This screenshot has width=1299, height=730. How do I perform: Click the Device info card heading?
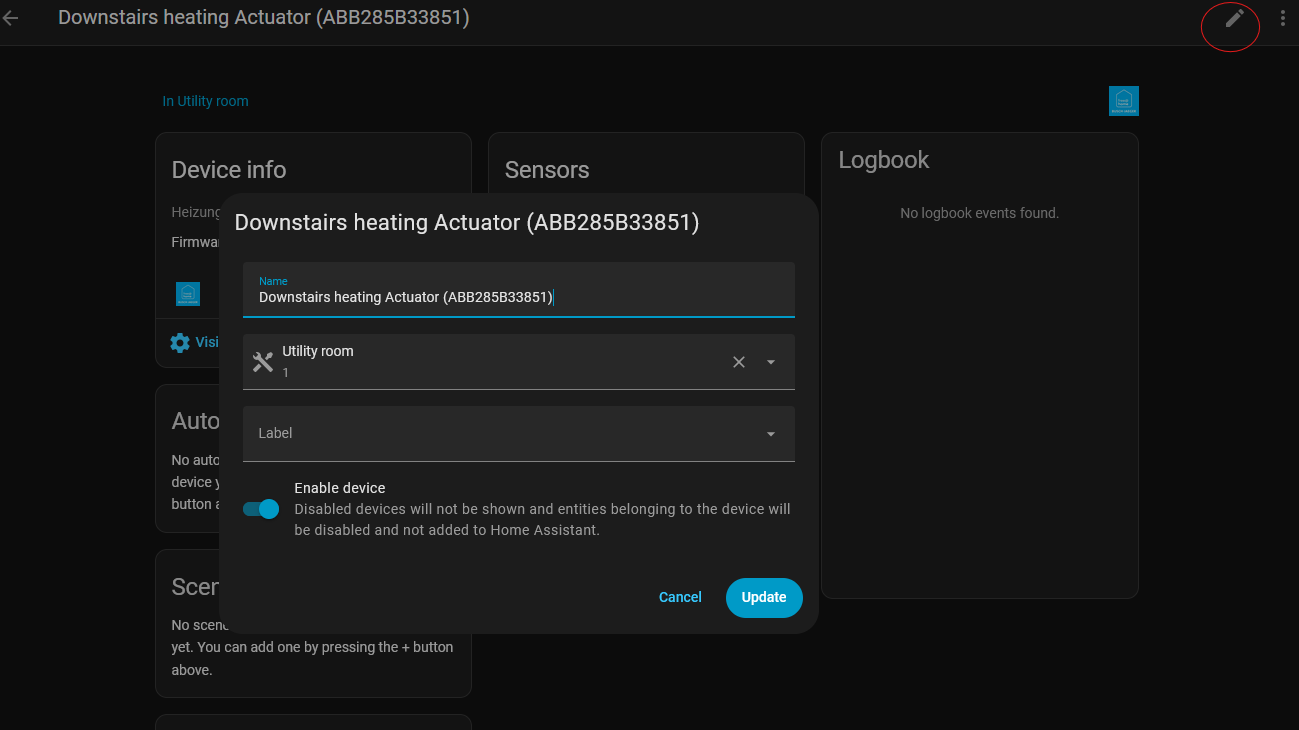(229, 170)
